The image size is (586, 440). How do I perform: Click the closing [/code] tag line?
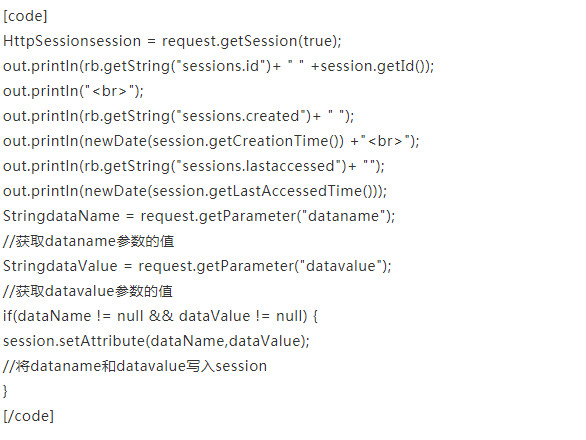[29, 416]
